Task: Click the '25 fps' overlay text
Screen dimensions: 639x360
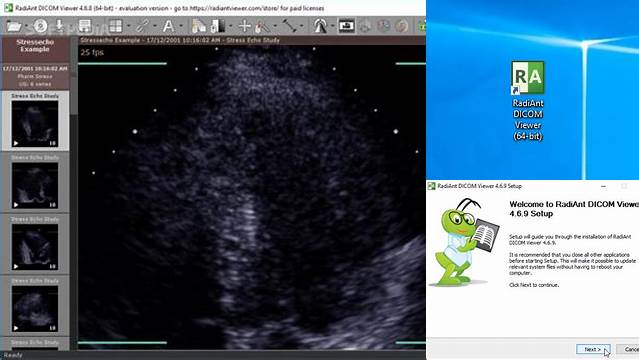Action: click(x=92, y=52)
